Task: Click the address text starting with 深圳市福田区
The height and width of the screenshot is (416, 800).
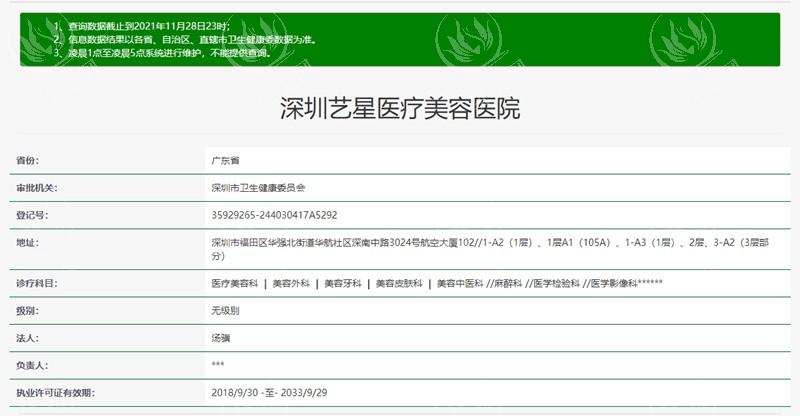Action: pos(490,249)
